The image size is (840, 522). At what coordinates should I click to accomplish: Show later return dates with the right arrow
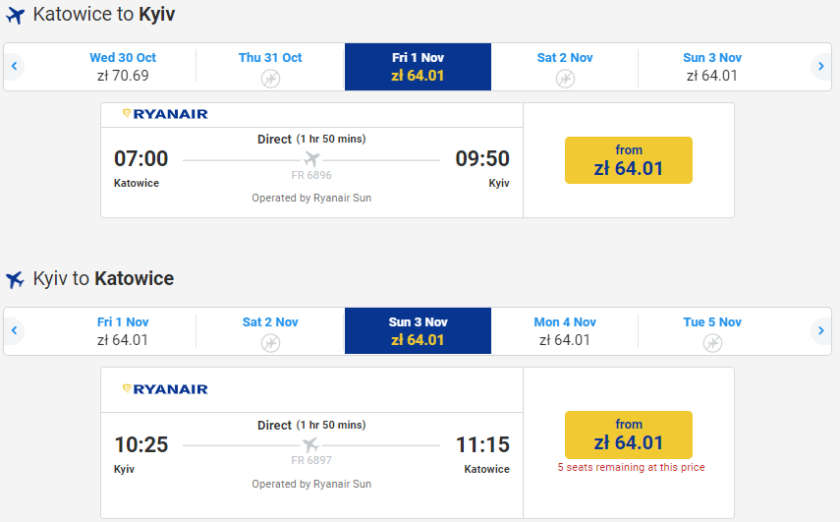[x=821, y=331]
